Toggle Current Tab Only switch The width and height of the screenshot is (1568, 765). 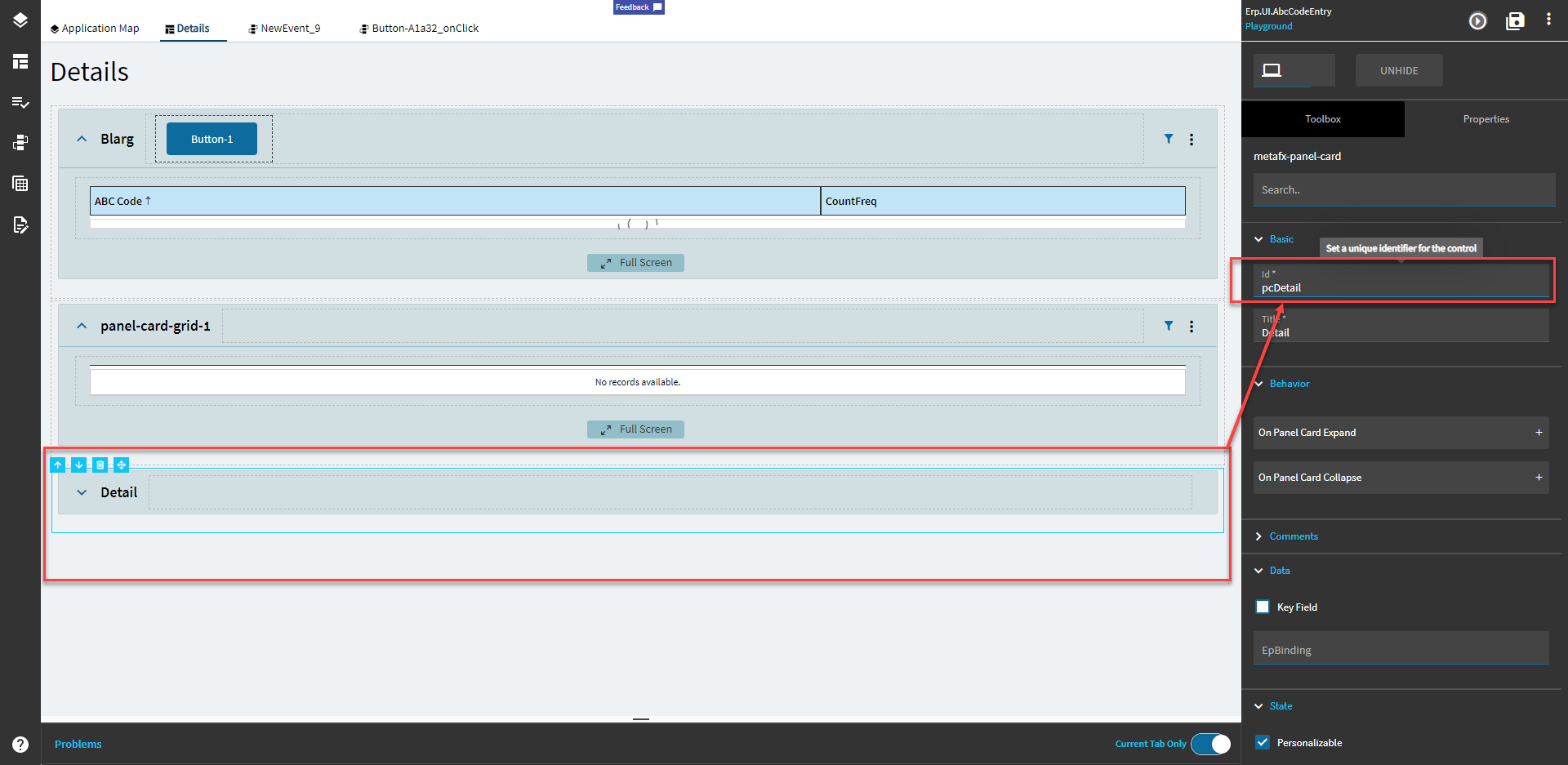(x=1209, y=744)
